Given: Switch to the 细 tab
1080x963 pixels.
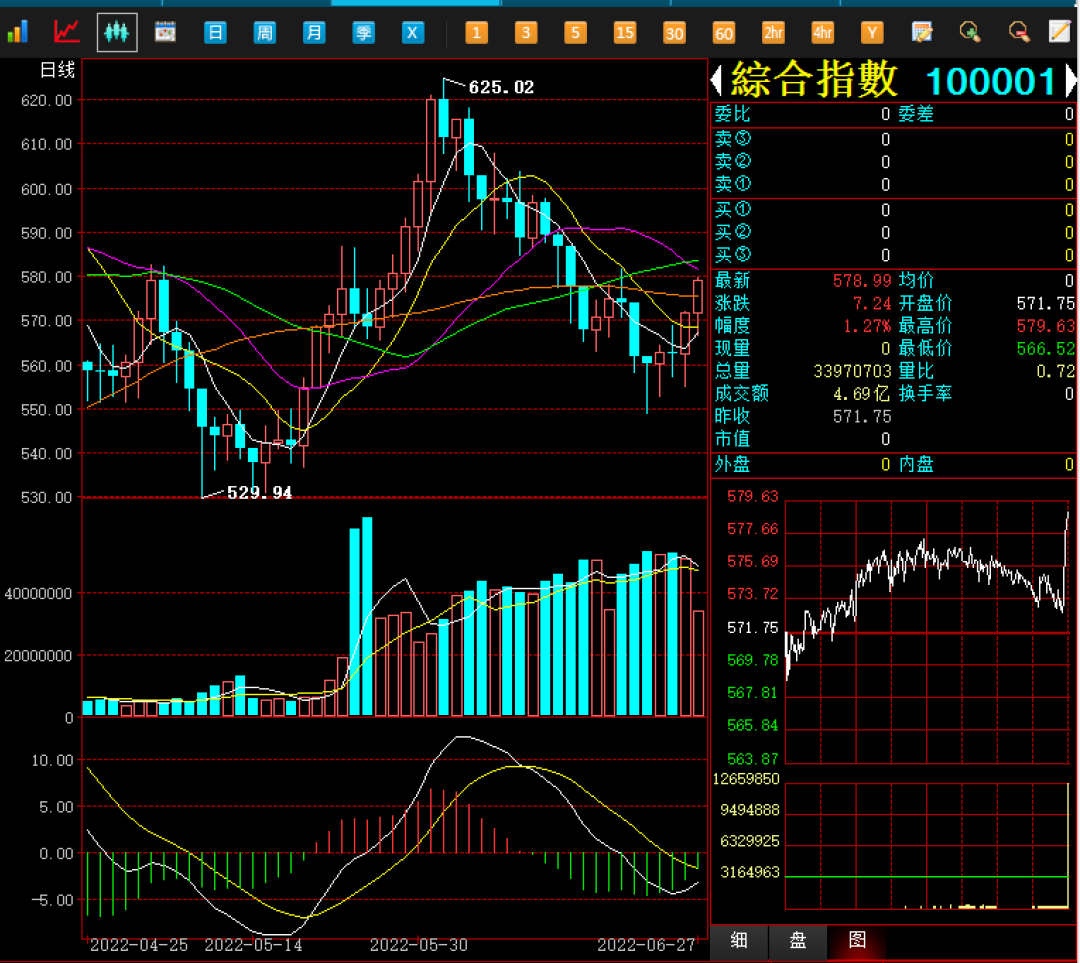Looking at the screenshot, I should coord(739,940).
